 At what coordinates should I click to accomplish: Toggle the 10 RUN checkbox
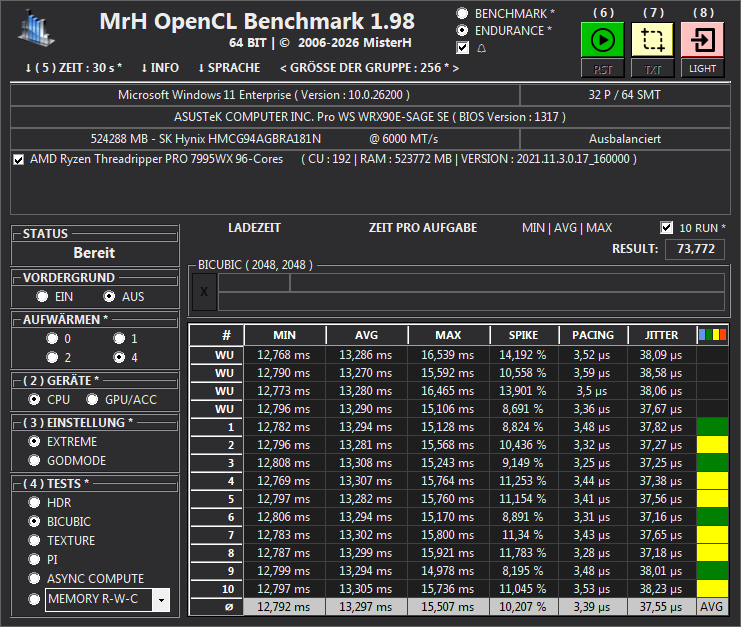pyautogui.click(x=666, y=228)
